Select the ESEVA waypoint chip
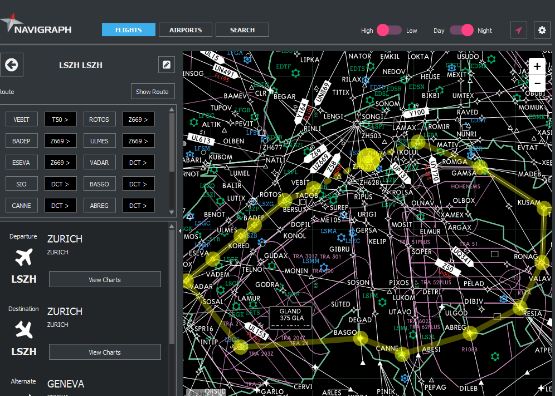Viewport: 555px width, 396px height. [x=21, y=162]
